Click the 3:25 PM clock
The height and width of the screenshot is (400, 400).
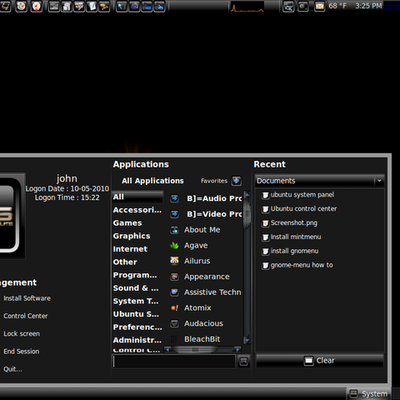(369, 6)
